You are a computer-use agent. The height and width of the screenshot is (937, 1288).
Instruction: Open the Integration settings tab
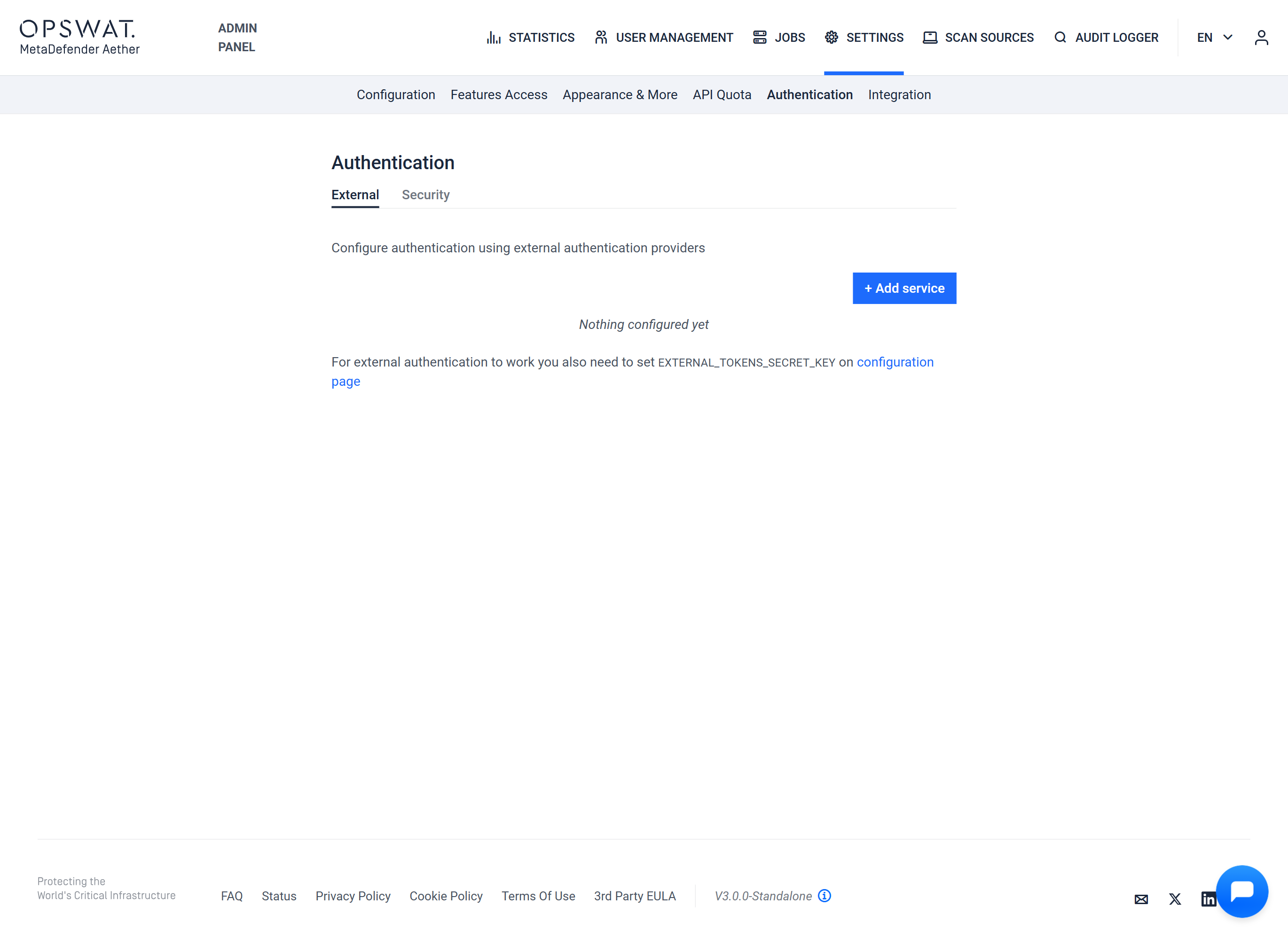pos(899,95)
